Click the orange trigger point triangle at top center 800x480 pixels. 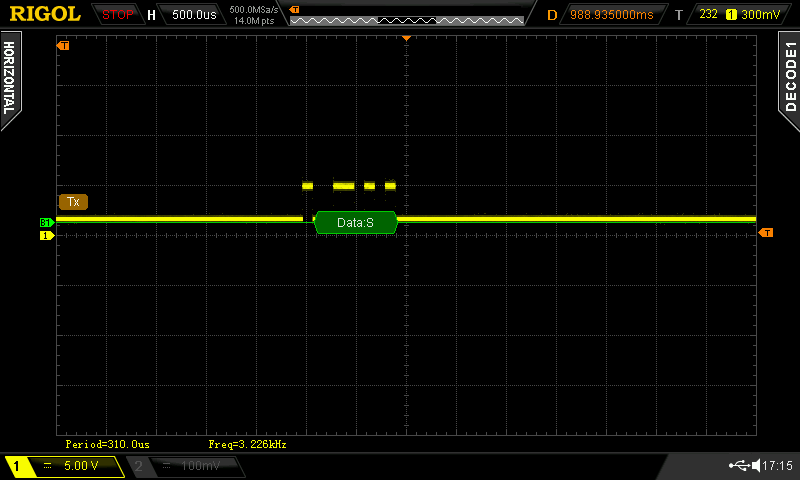[x=407, y=38]
